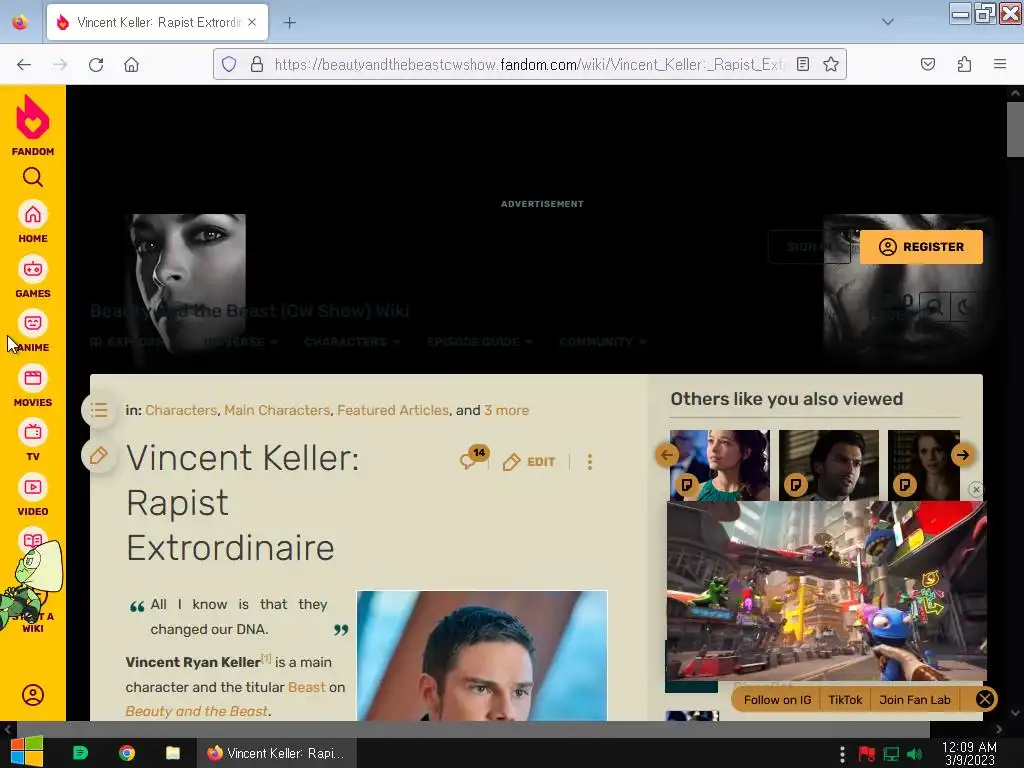Go back in Firefox

pyautogui.click(x=24, y=65)
